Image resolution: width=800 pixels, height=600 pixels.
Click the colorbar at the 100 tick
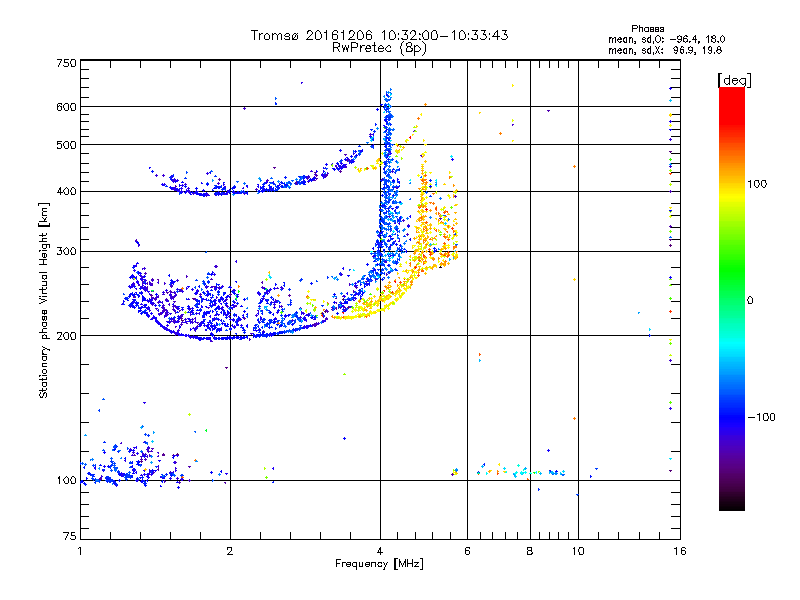point(732,184)
